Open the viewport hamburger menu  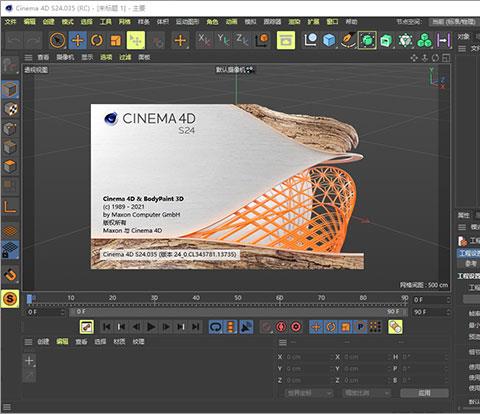(x=29, y=58)
